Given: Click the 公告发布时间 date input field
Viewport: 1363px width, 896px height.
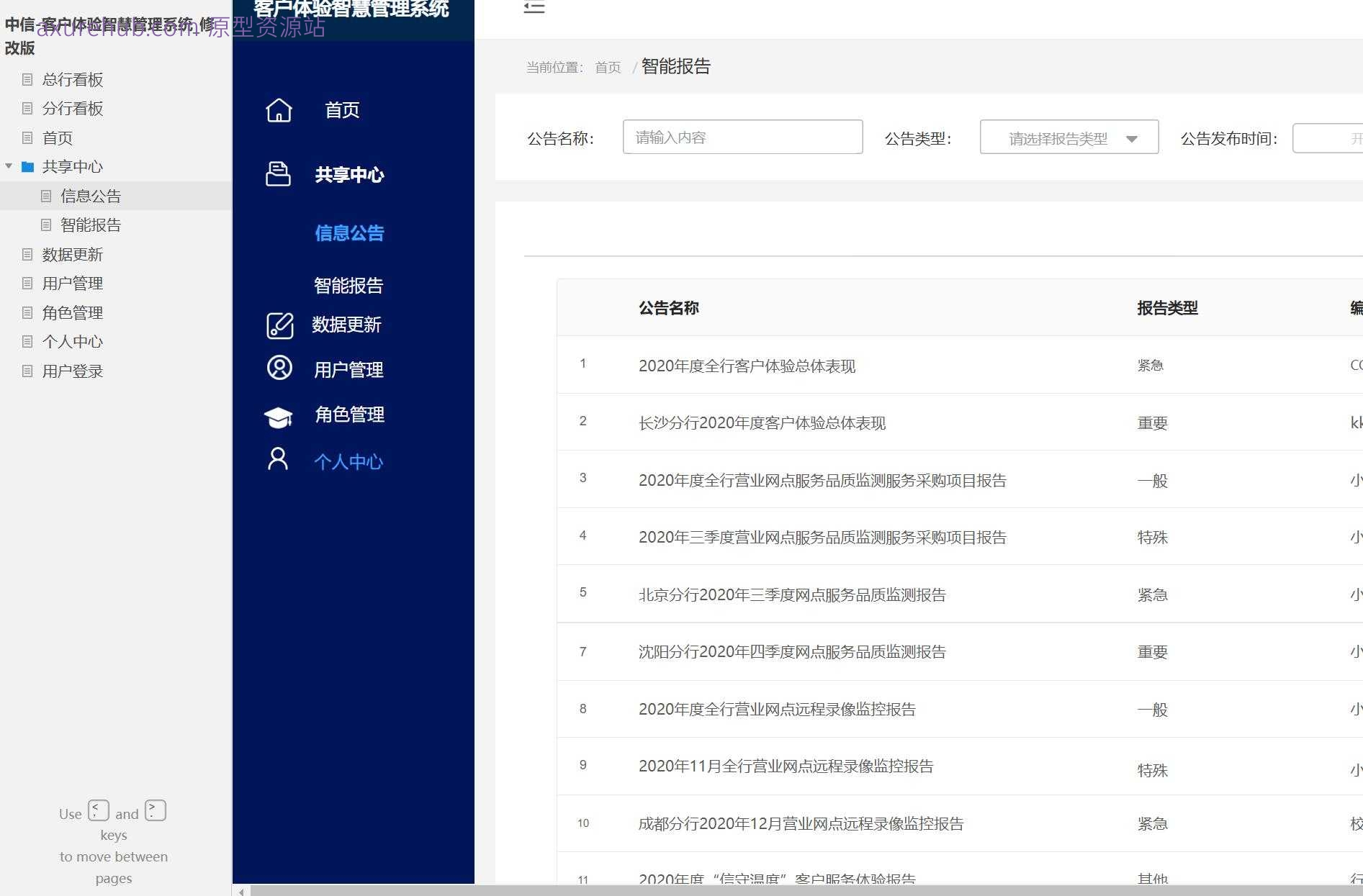Looking at the screenshot, I should pos(1327,138).
